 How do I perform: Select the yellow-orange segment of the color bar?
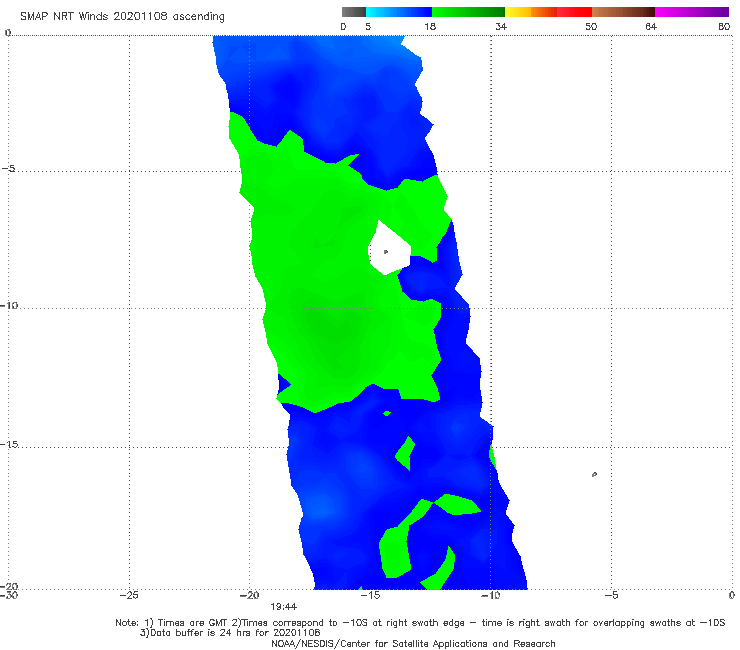530,12
